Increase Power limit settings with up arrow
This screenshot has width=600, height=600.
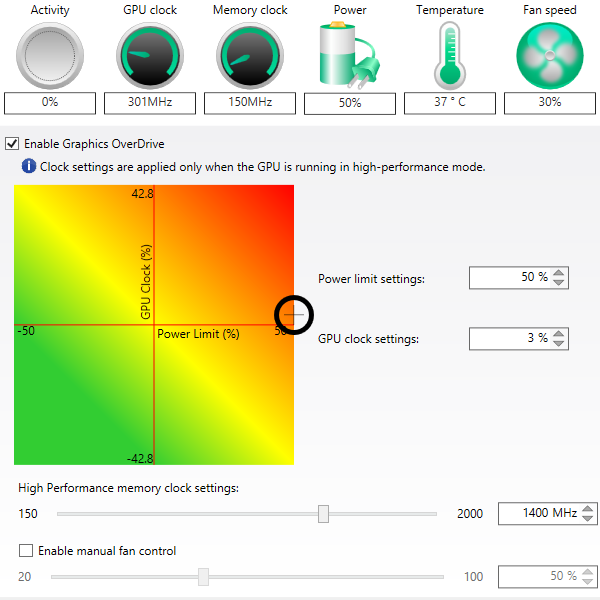558,273
